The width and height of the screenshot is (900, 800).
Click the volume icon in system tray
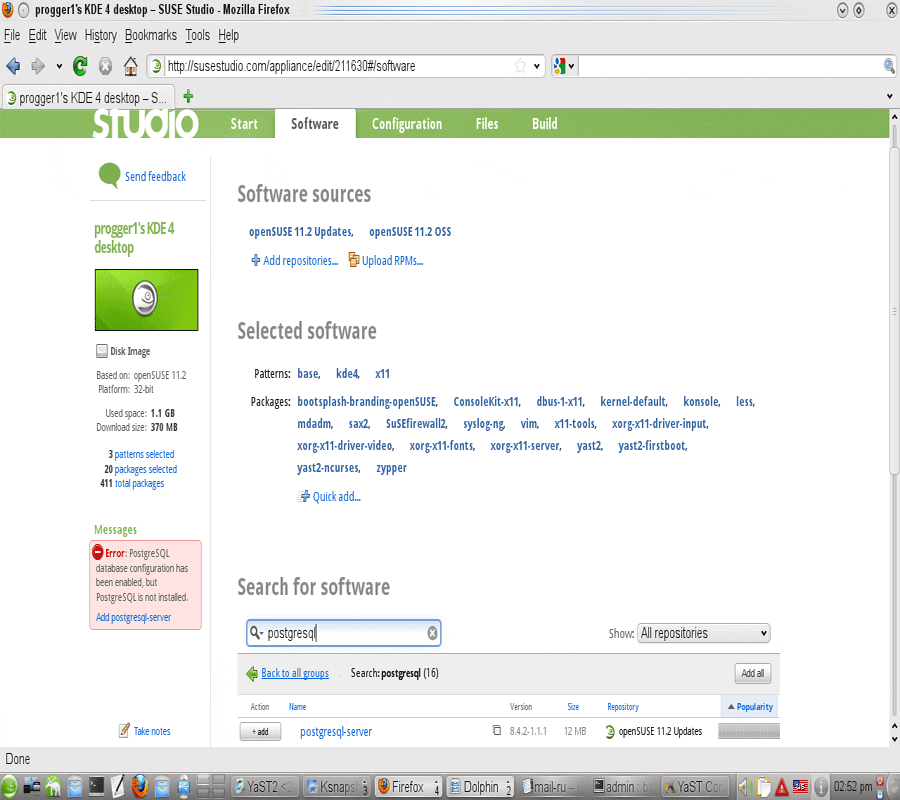[745, 787]
